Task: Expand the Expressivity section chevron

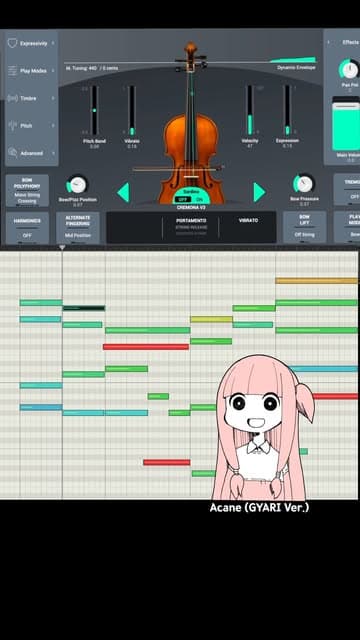Action: (53, 43)
